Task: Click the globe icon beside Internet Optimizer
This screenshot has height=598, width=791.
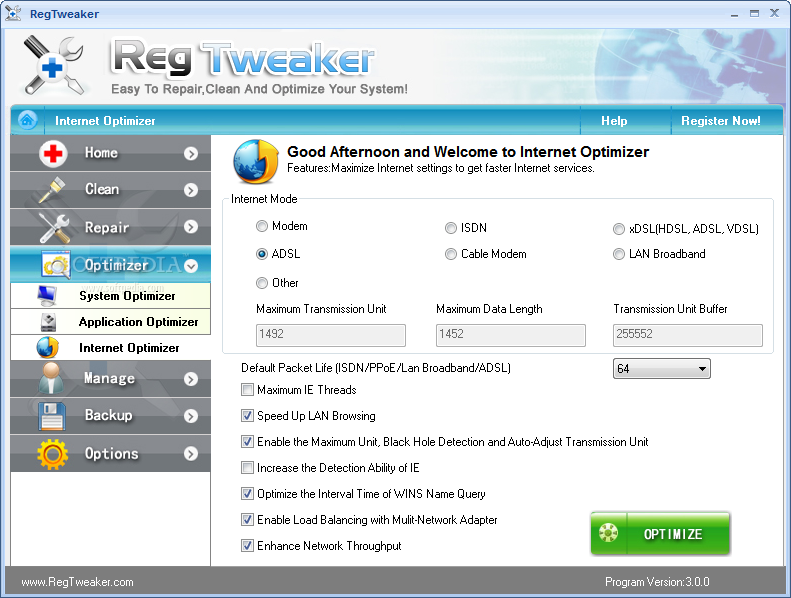Action: click(47, 348)
